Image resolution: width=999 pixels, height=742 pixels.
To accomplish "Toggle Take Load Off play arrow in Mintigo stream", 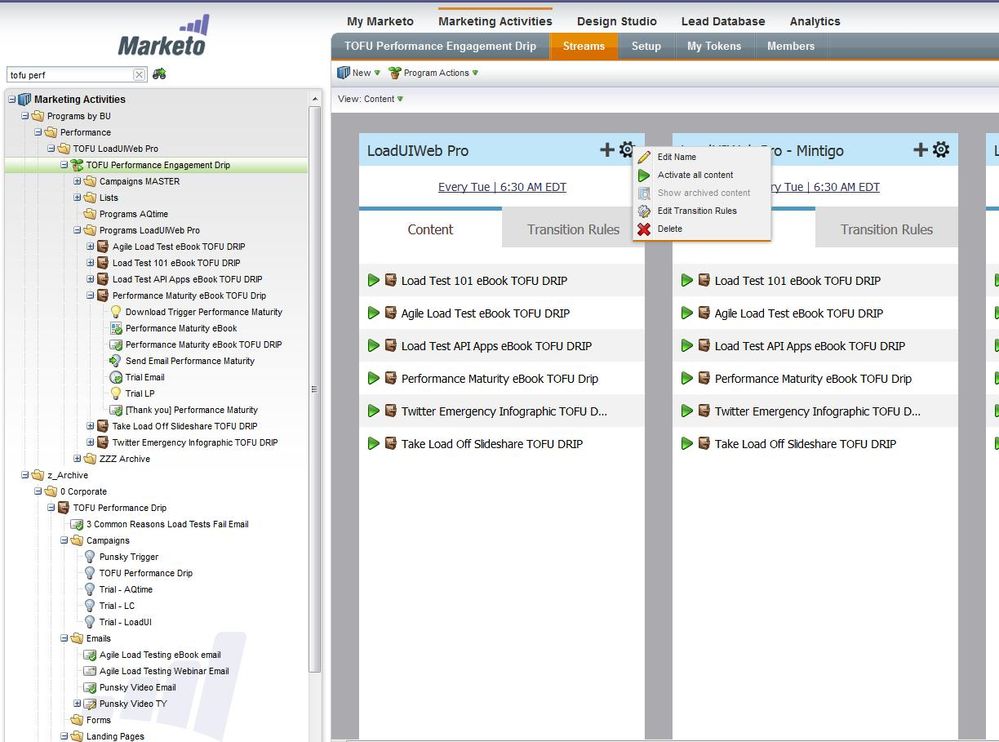I will point(687,443).
